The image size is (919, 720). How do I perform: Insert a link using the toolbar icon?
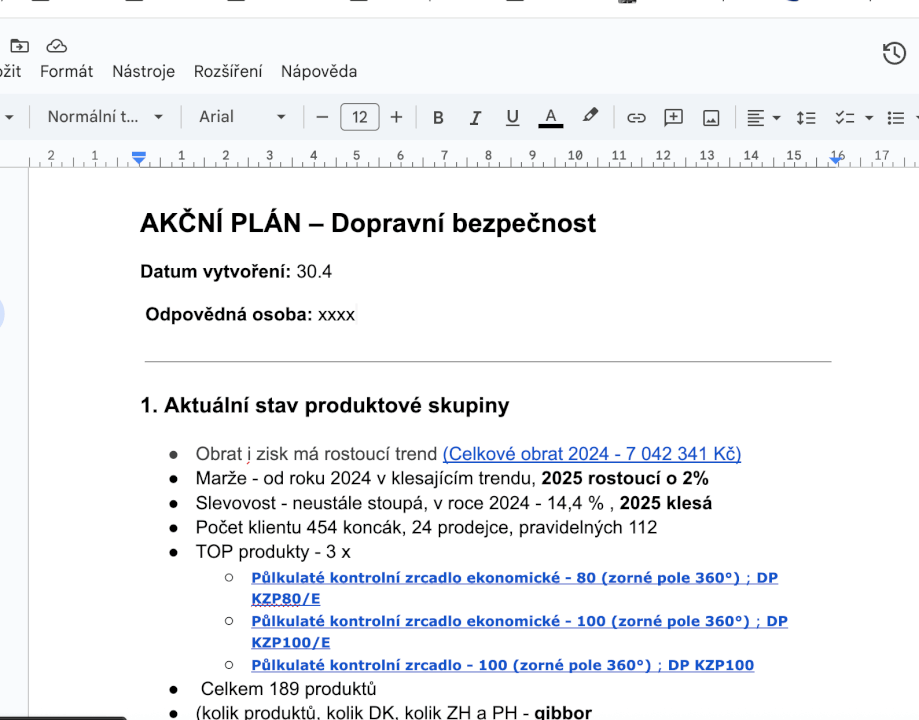(636, 117)
